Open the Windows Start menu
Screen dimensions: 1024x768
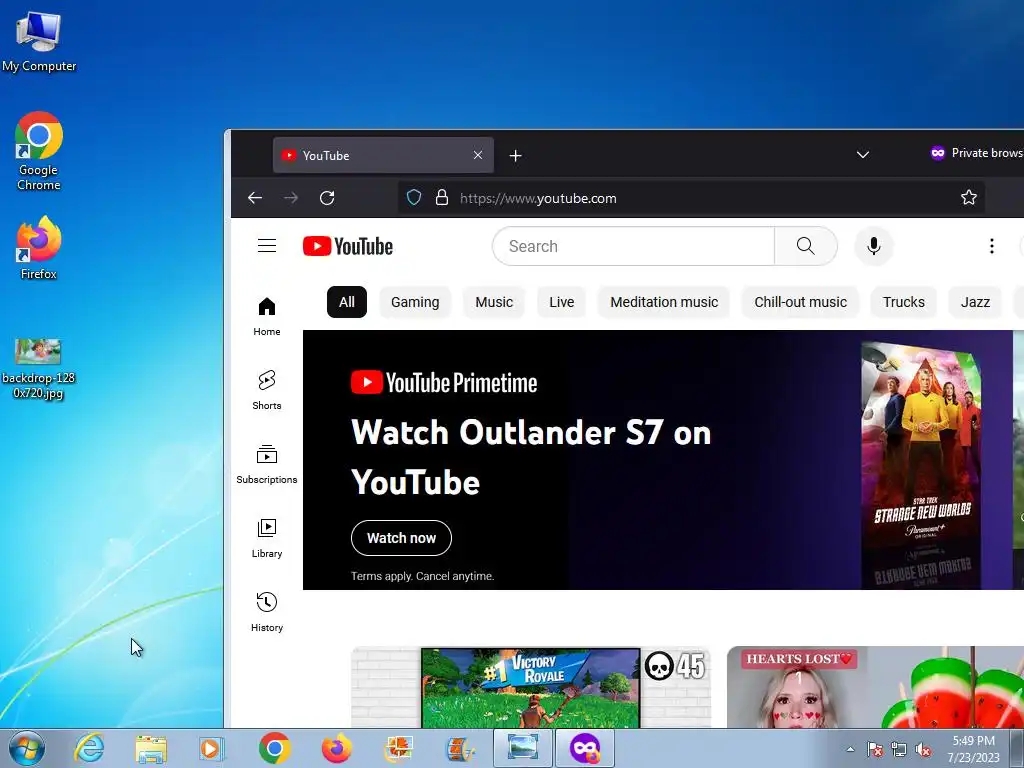point(27,748)
